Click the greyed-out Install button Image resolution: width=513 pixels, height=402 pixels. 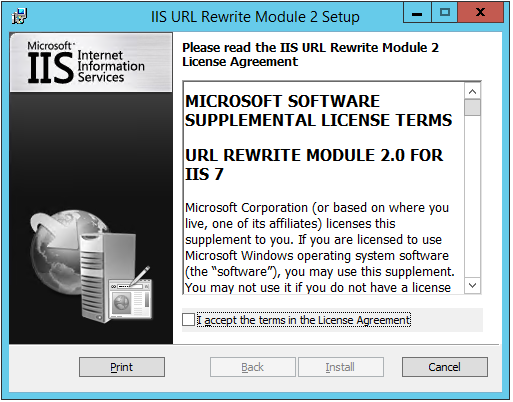click(341, 367)
